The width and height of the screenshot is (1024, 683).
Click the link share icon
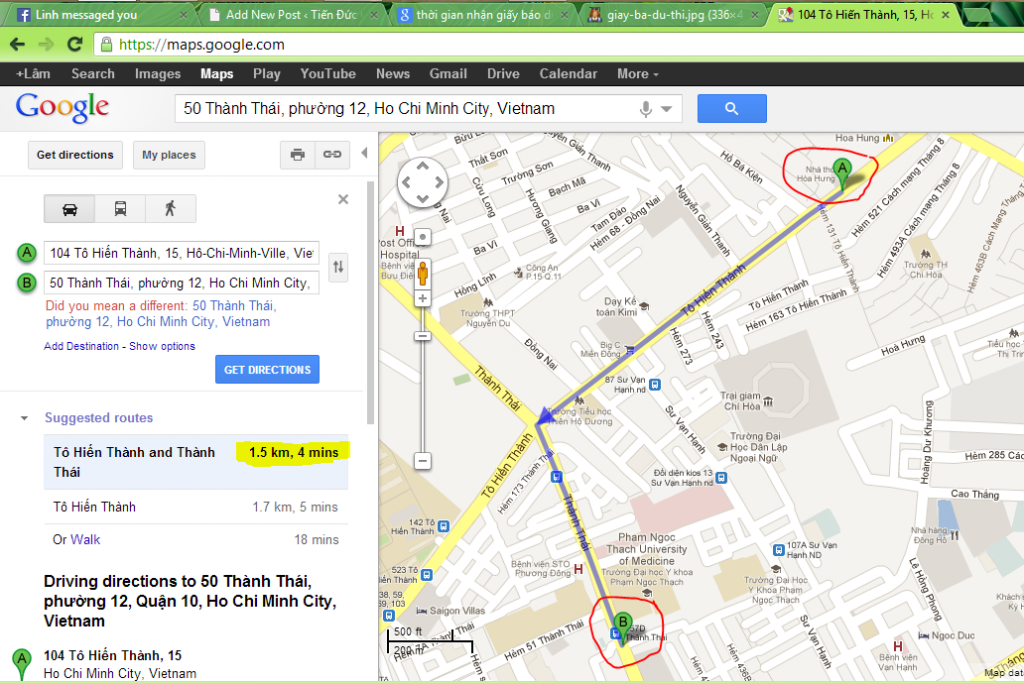(332, 154)
